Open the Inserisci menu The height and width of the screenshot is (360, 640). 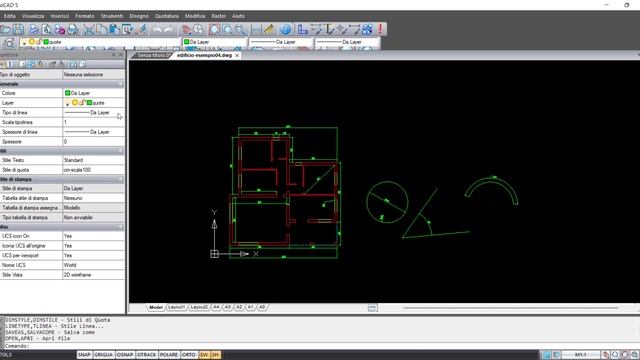pyautogui.click(x=60, y=16)
